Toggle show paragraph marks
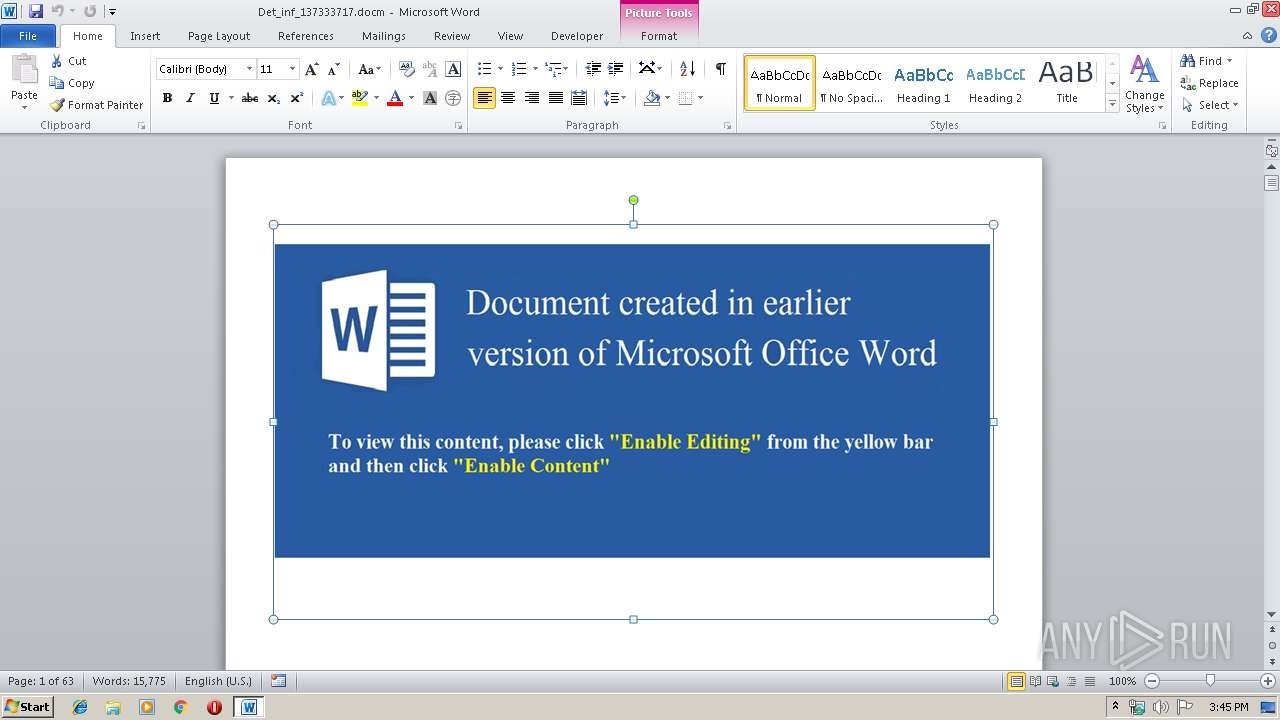 [x=720, y=69]
